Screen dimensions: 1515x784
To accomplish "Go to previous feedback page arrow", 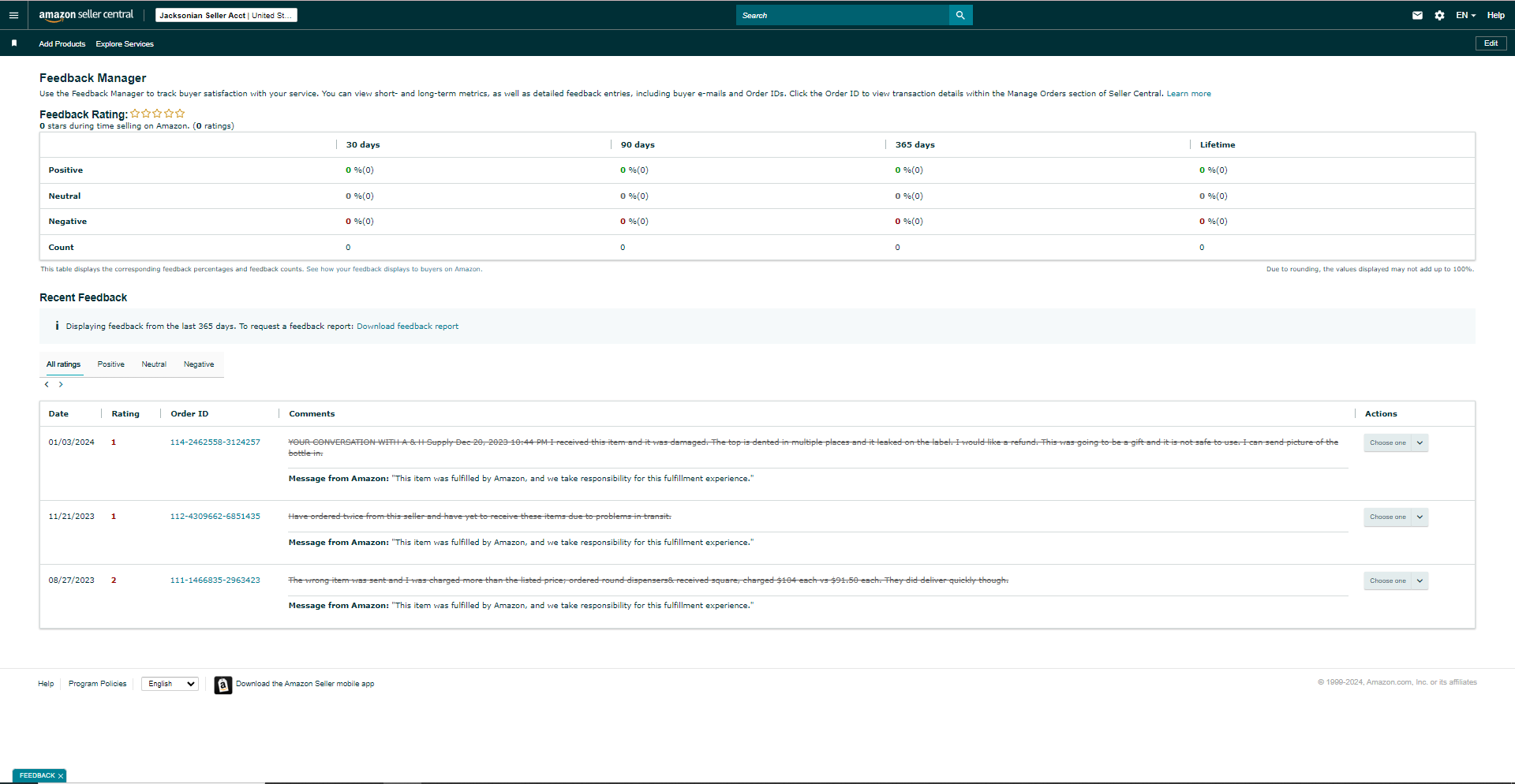I will 47,384.
